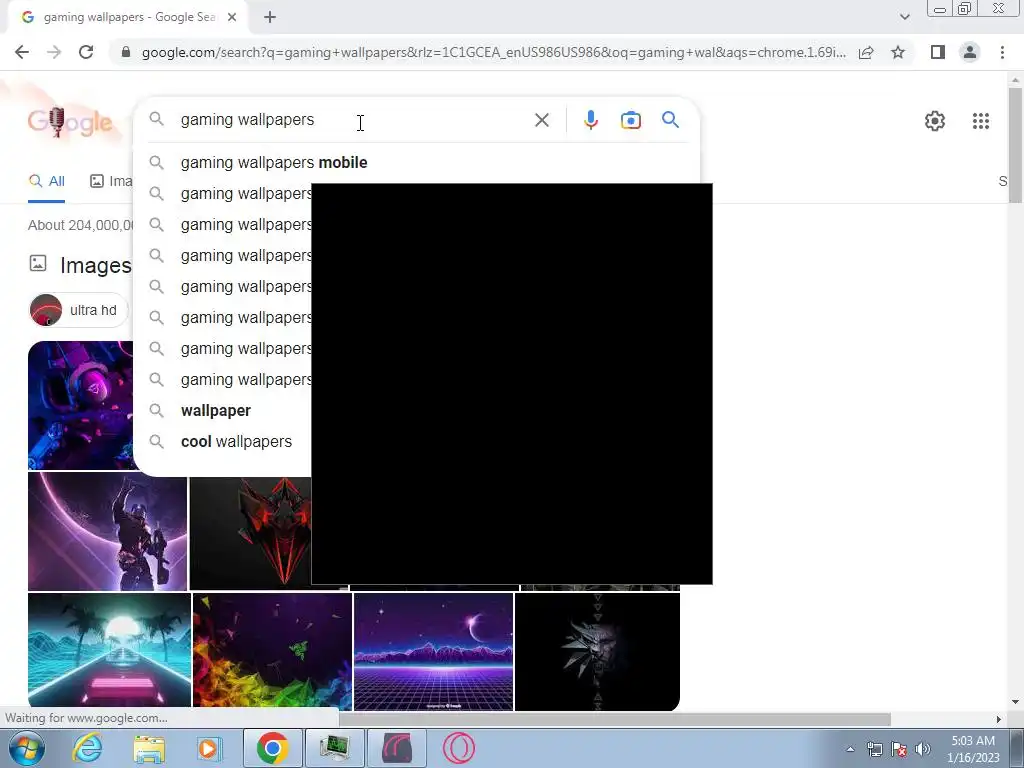The width and height of the screenshot is (1024, 768).
Task: Click the ultra hd filter chip
Action: pyautogui.click(x=78, y=310)
